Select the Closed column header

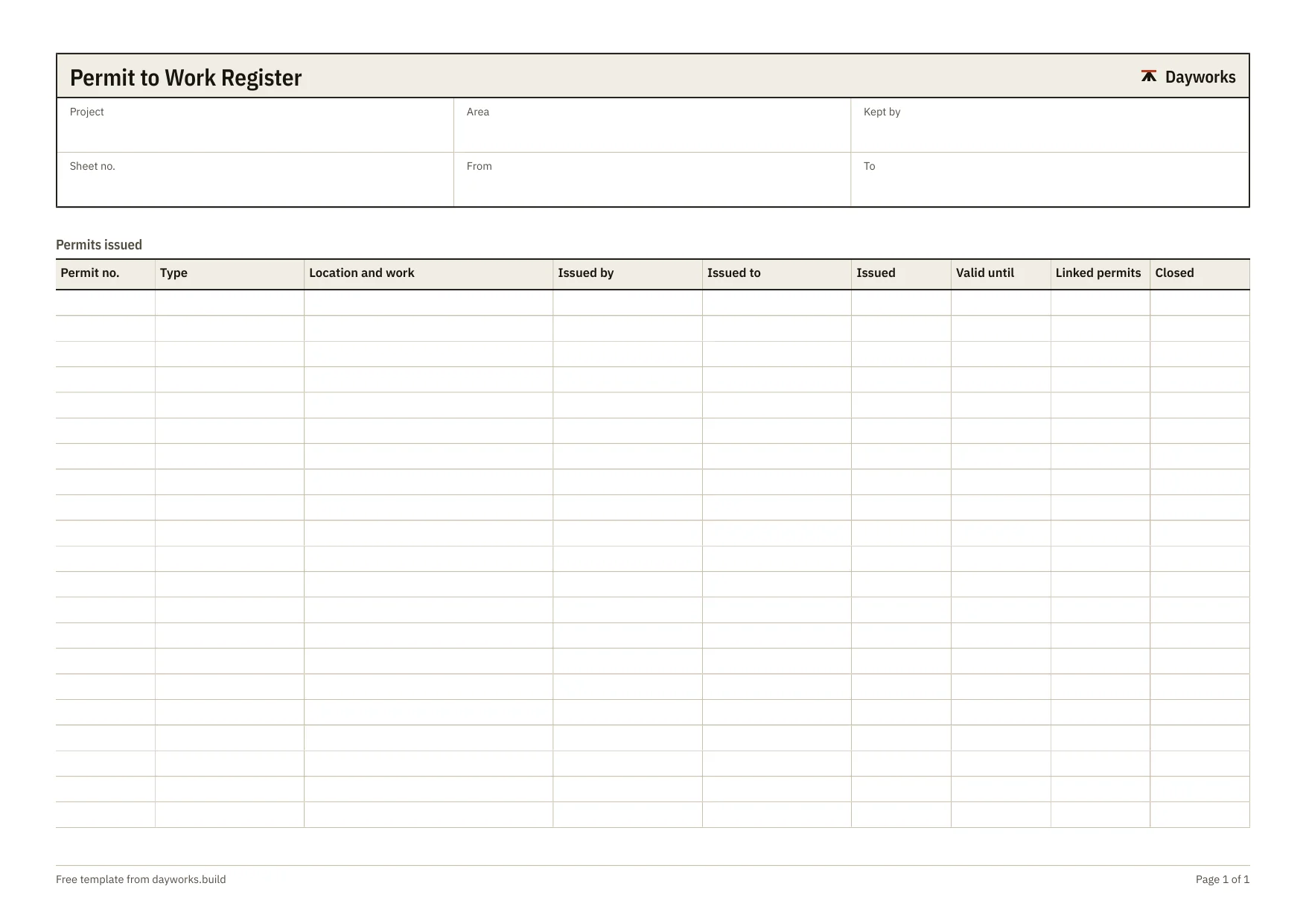pos(1200,274)
